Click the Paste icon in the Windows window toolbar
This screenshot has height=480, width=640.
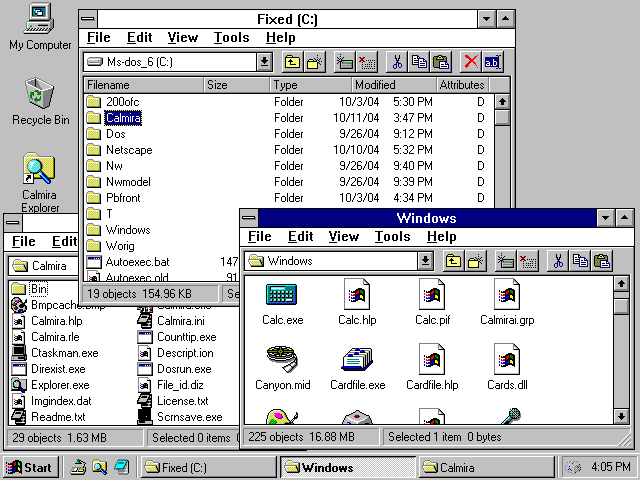[602, 261]
